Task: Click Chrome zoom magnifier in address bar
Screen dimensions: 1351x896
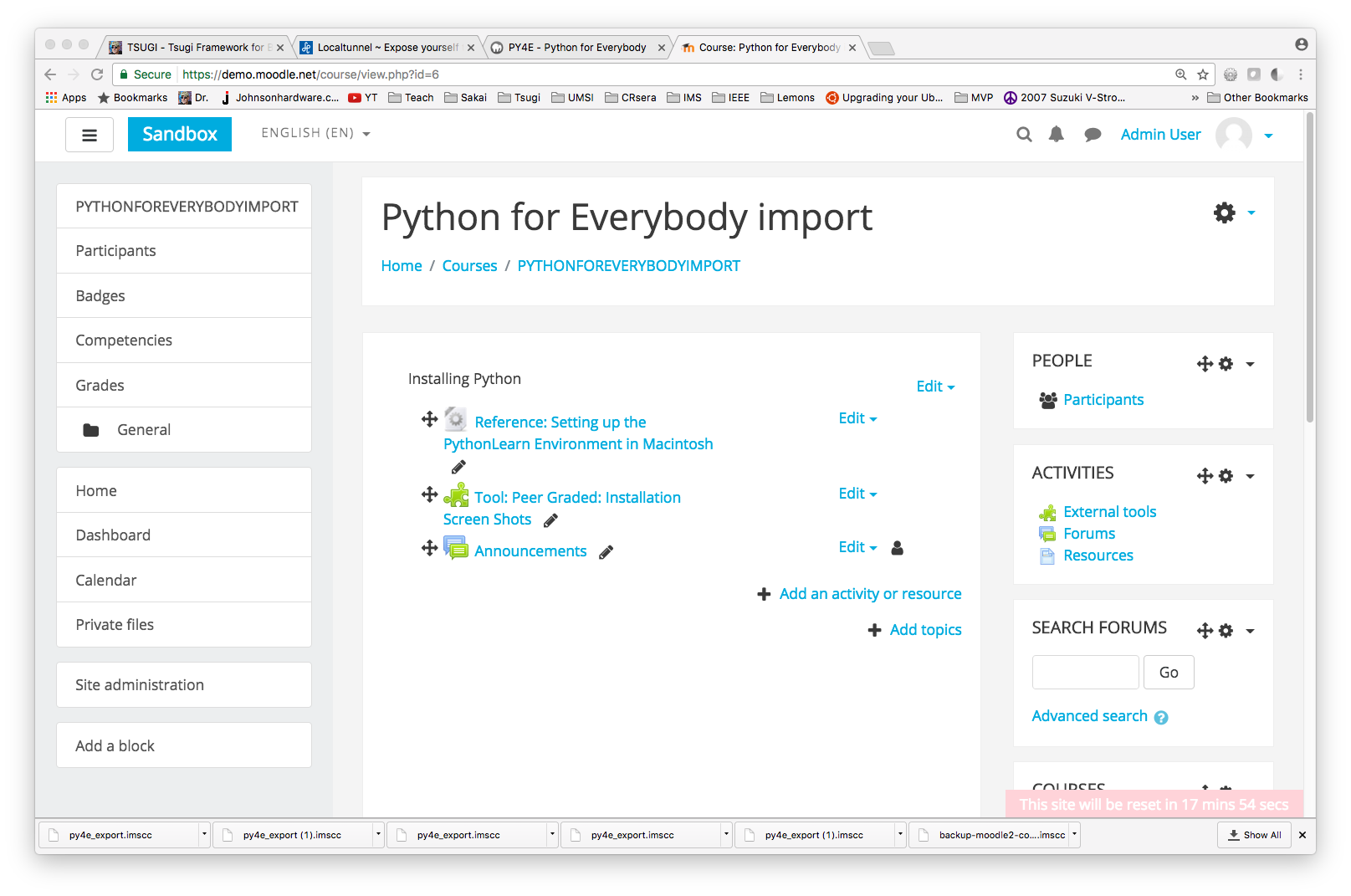Action: click(x=1181, y=74)
